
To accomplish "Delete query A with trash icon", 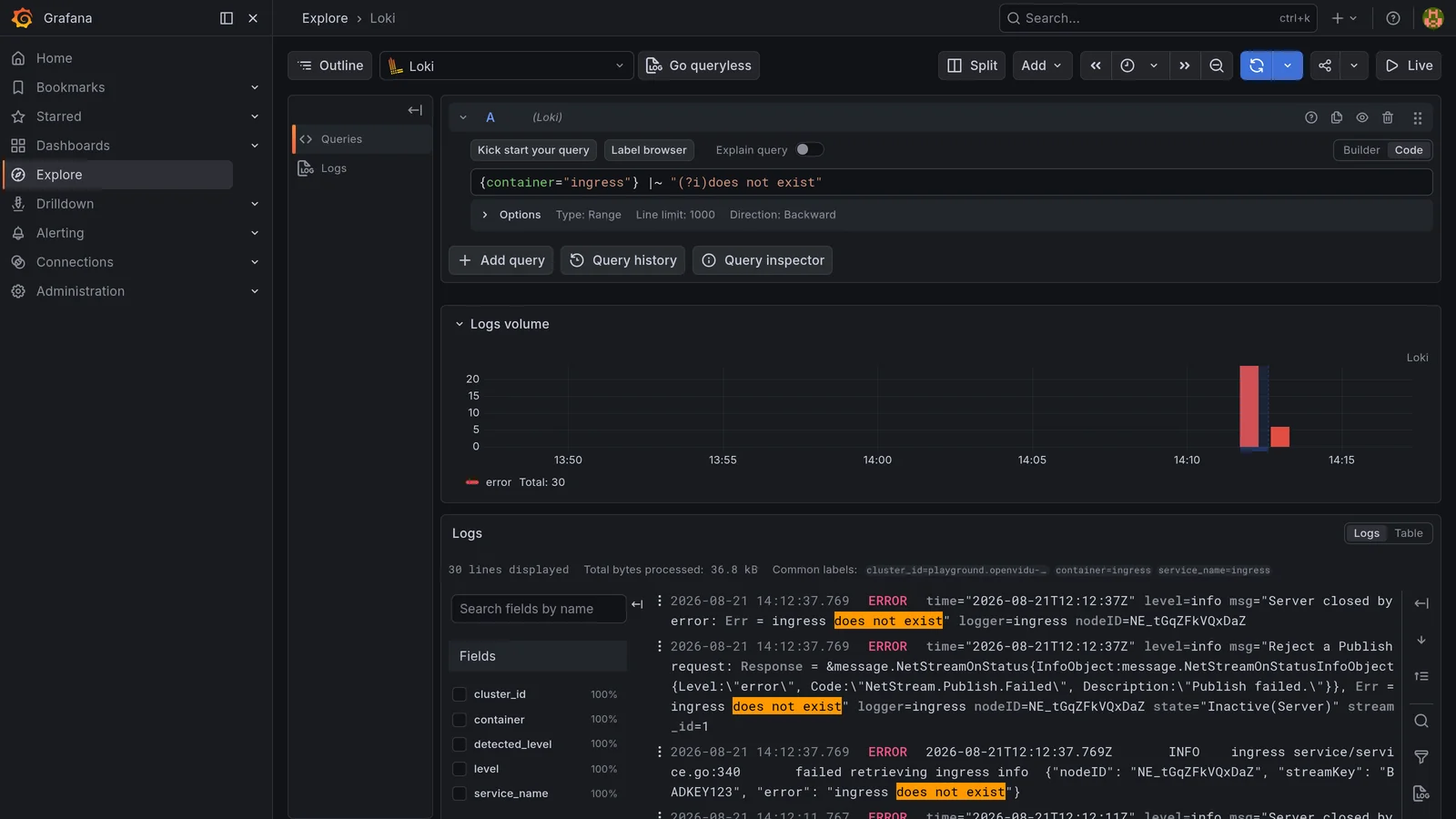I will 1388,117.
